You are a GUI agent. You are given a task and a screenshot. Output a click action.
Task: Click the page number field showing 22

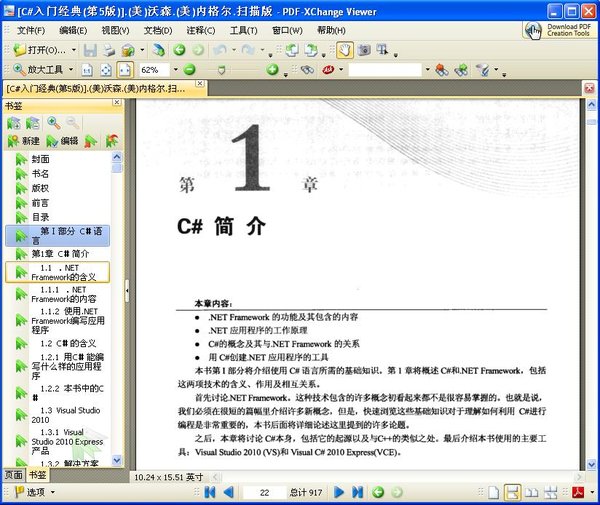point(264,492)
